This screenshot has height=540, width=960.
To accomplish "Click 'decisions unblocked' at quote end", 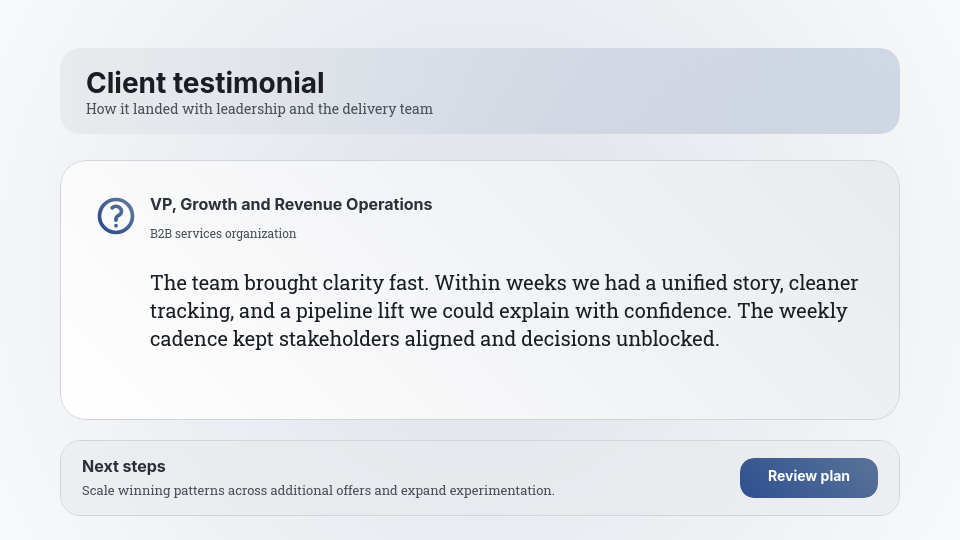I will click(618, 339).
